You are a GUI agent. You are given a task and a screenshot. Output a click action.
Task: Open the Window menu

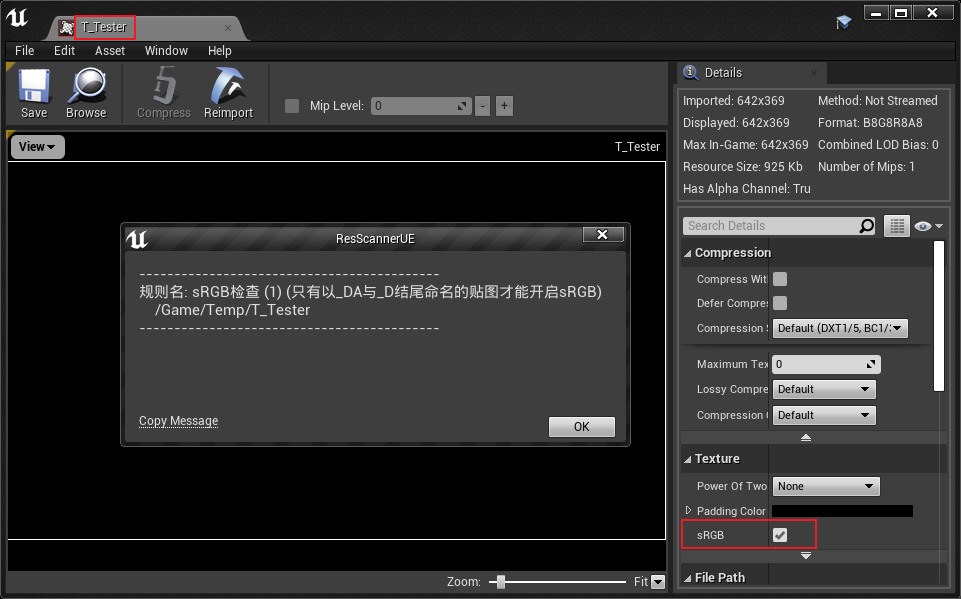click(166, 51)
